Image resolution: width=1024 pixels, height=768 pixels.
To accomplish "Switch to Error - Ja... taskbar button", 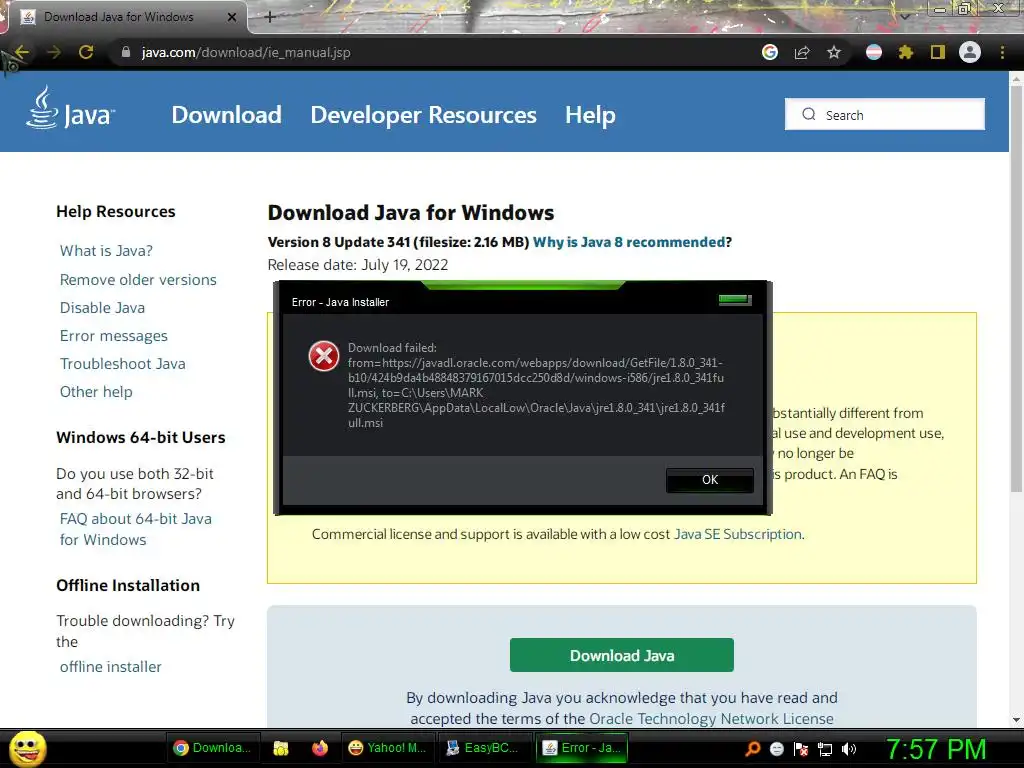I will tap(581, 748).
